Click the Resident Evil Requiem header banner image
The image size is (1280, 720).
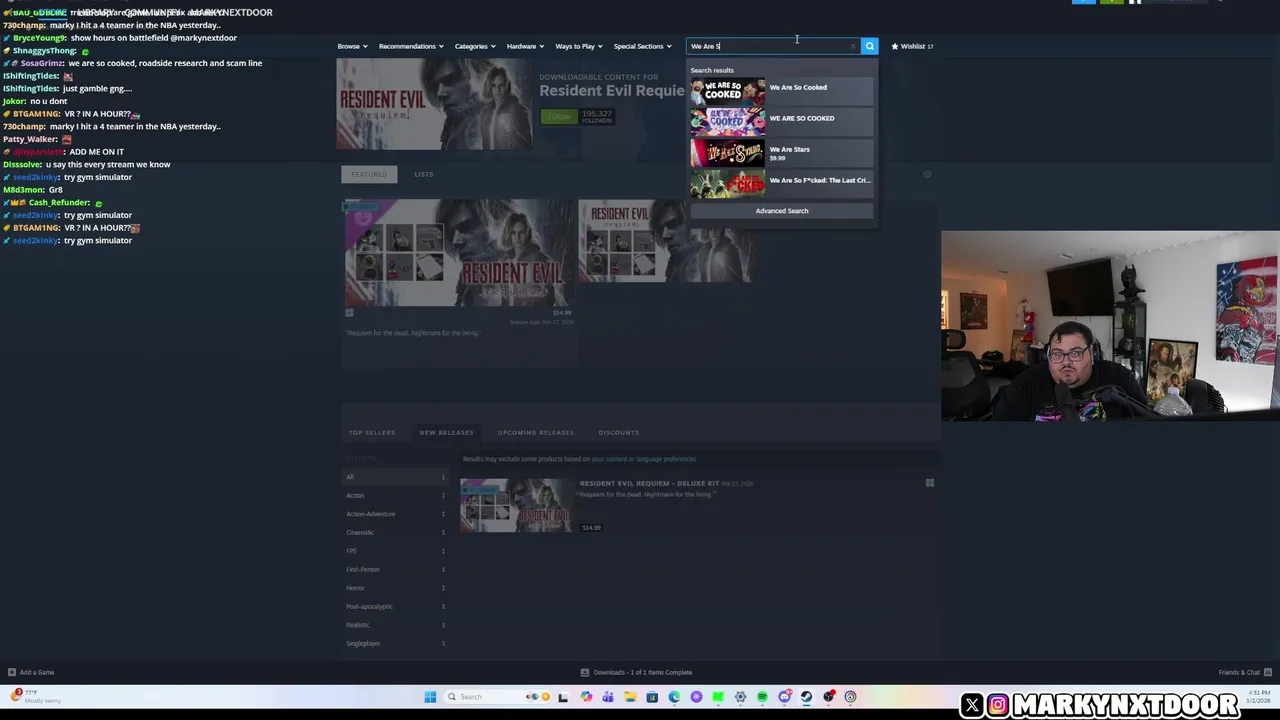tap(434, 104)
